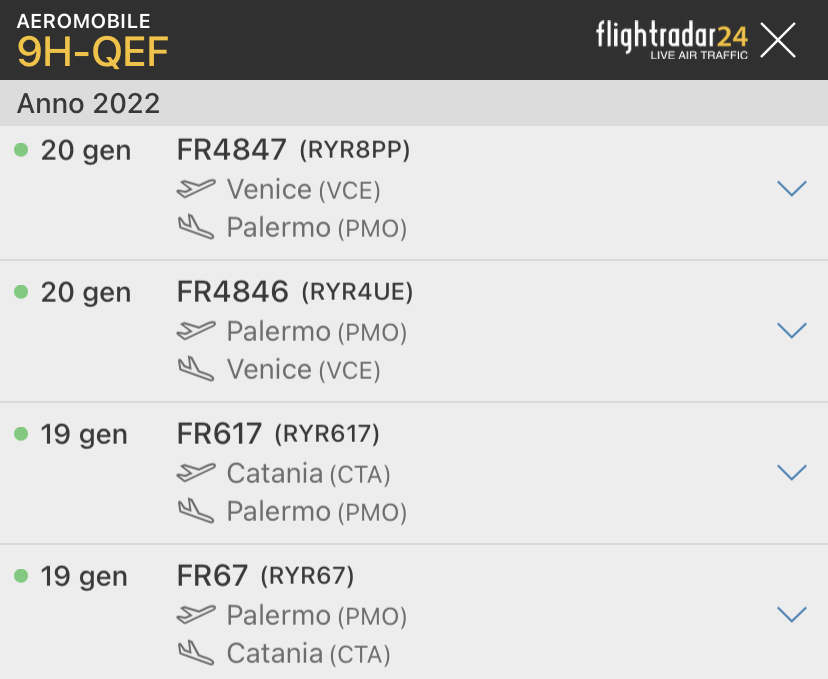This screenshot has width=828, height=679.
Task: Expand the FR67 flight details chevron
Action: click(x=791, y=614)
